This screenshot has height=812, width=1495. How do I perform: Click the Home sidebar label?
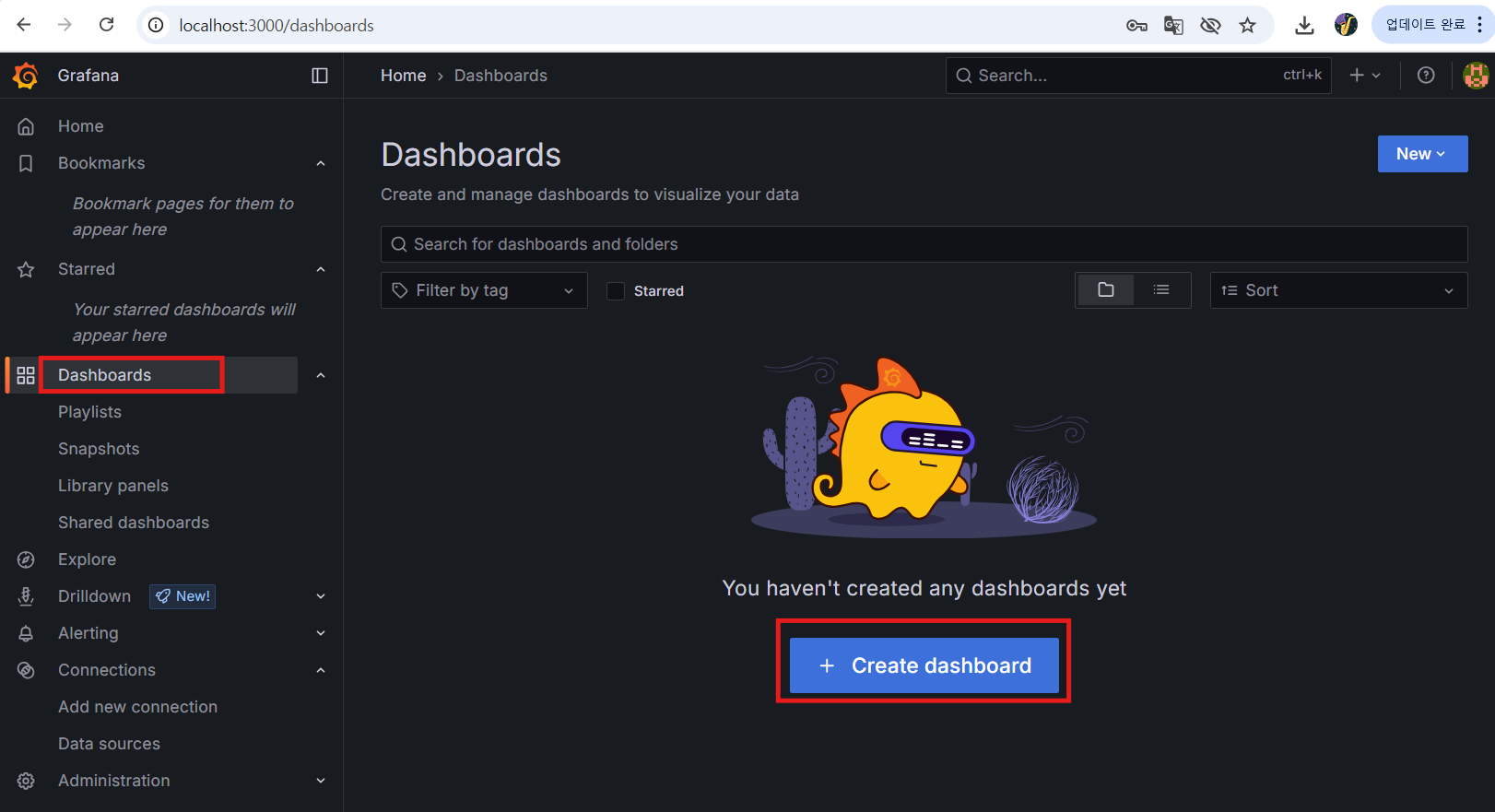pyautogui.click(x=80, y=126)
